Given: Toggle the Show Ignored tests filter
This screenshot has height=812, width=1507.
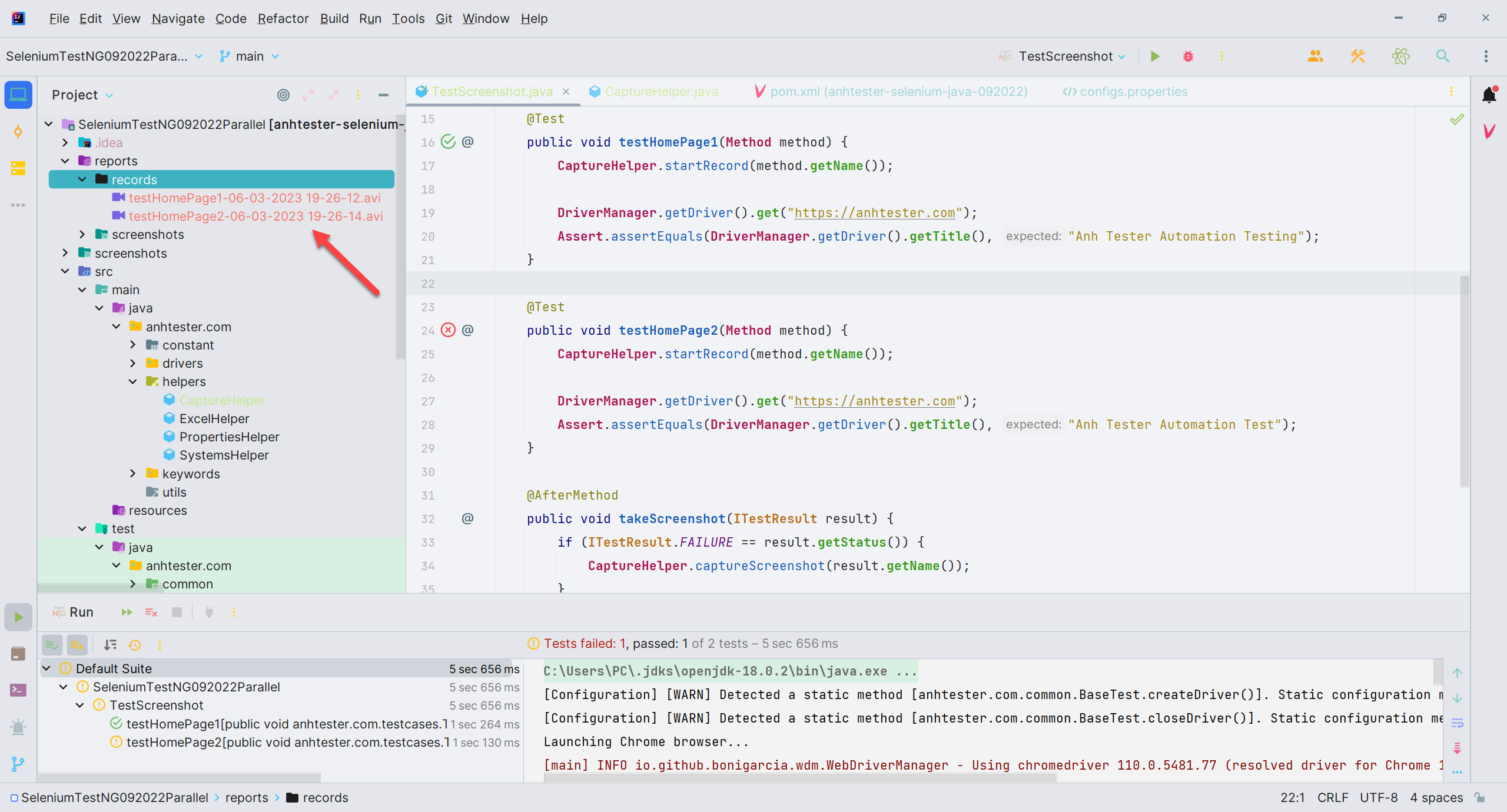Looking at the screenshot, I should point(77,645).
